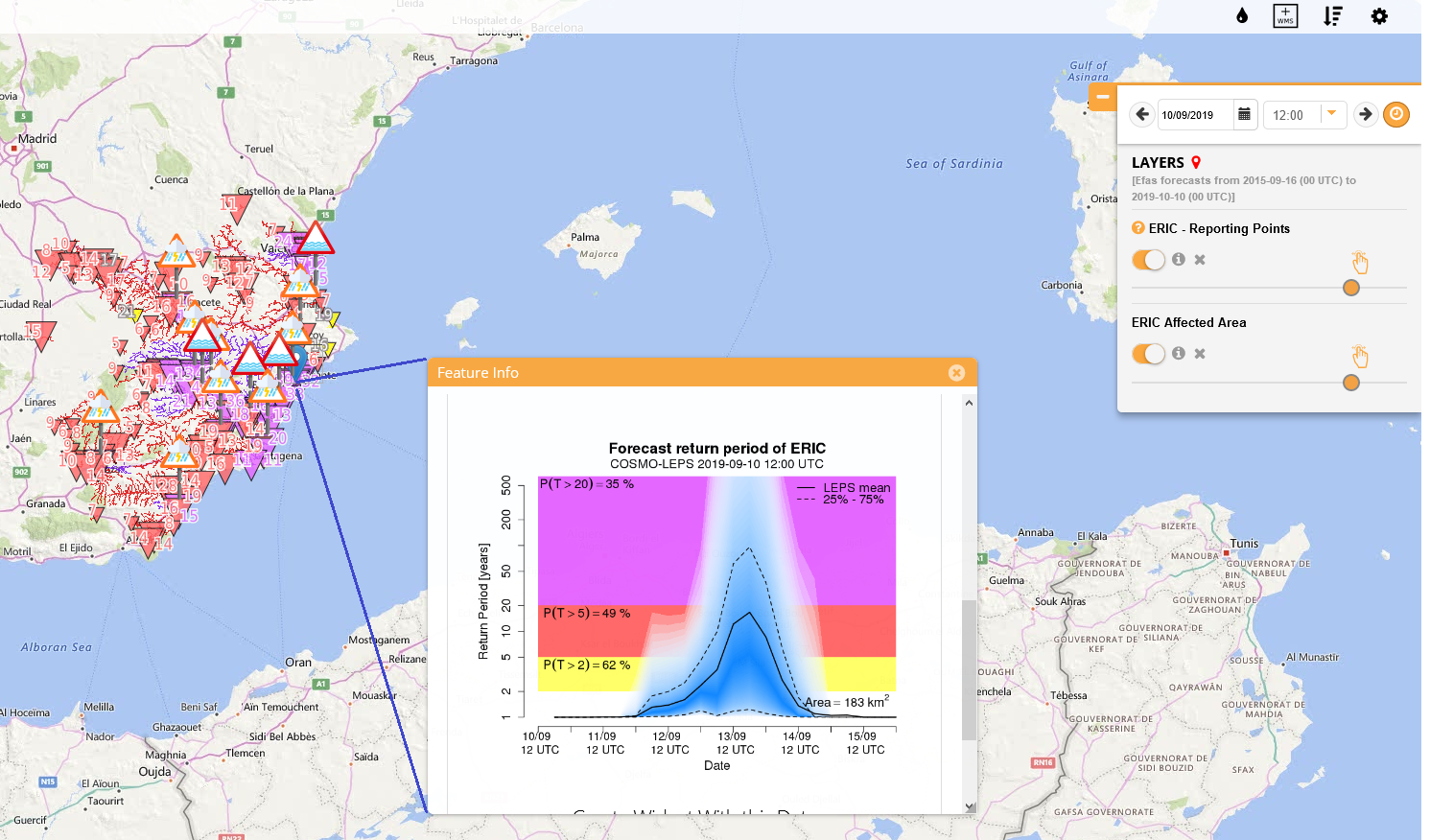
Task: Advance to the next timestep arrow
Action: click(x=1366, y=114)
